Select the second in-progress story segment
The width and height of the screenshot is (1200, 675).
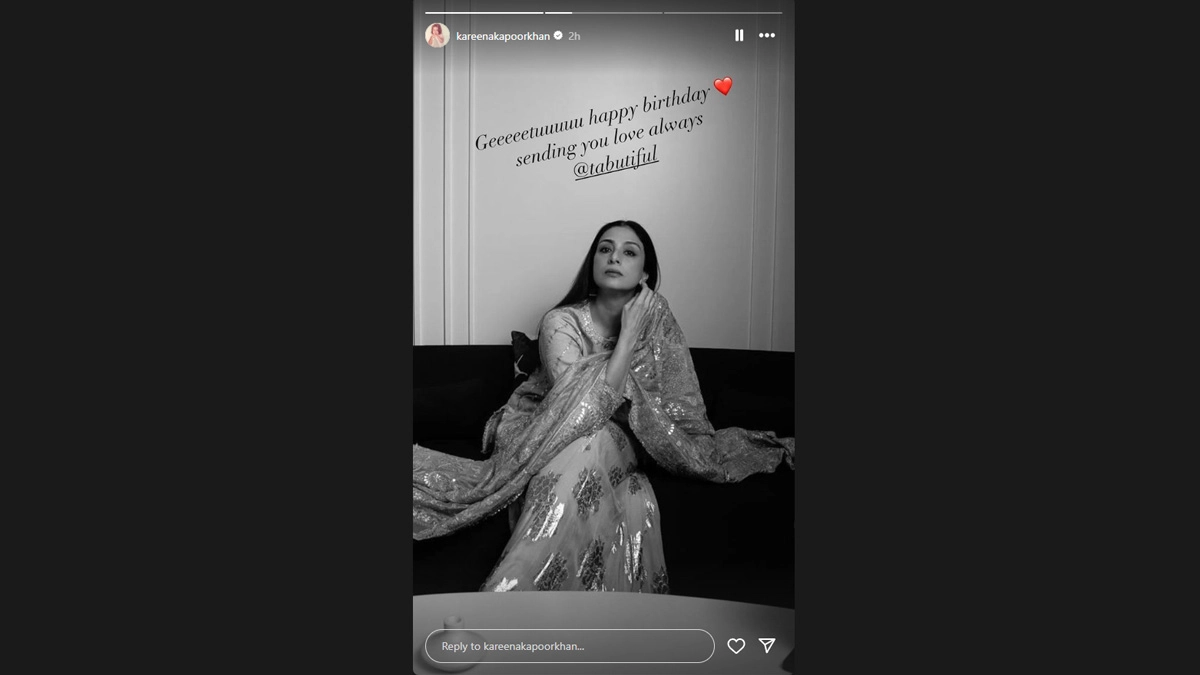(x=603, y=13)
